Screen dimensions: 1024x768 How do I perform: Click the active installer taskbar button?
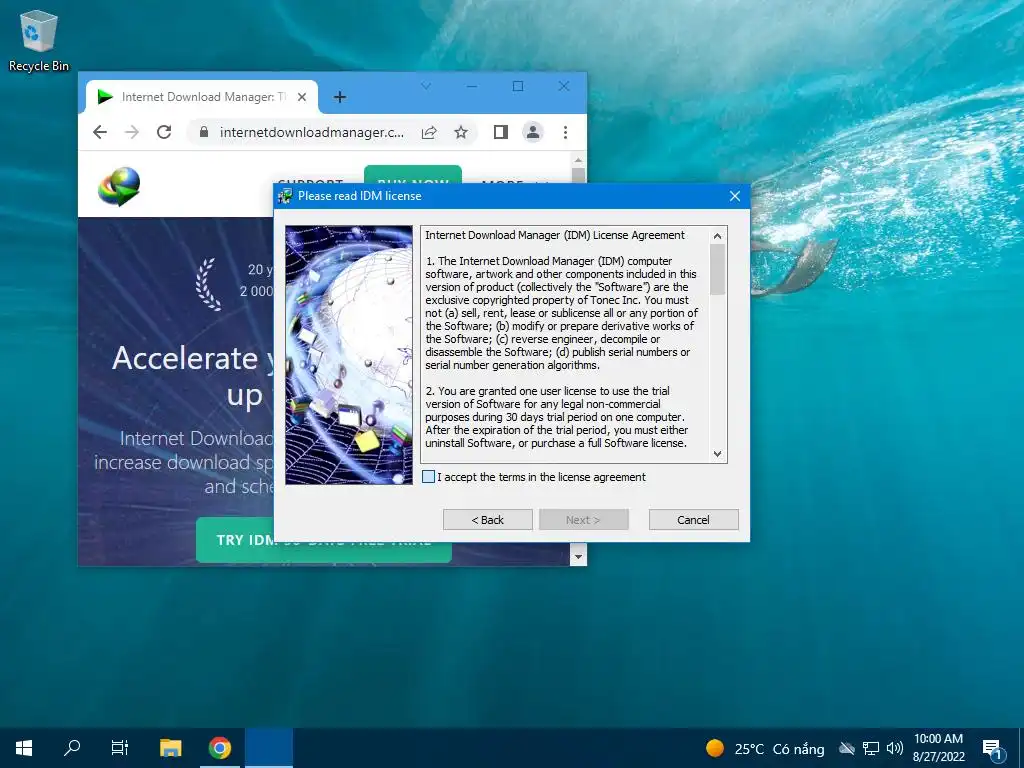point(269,748)
